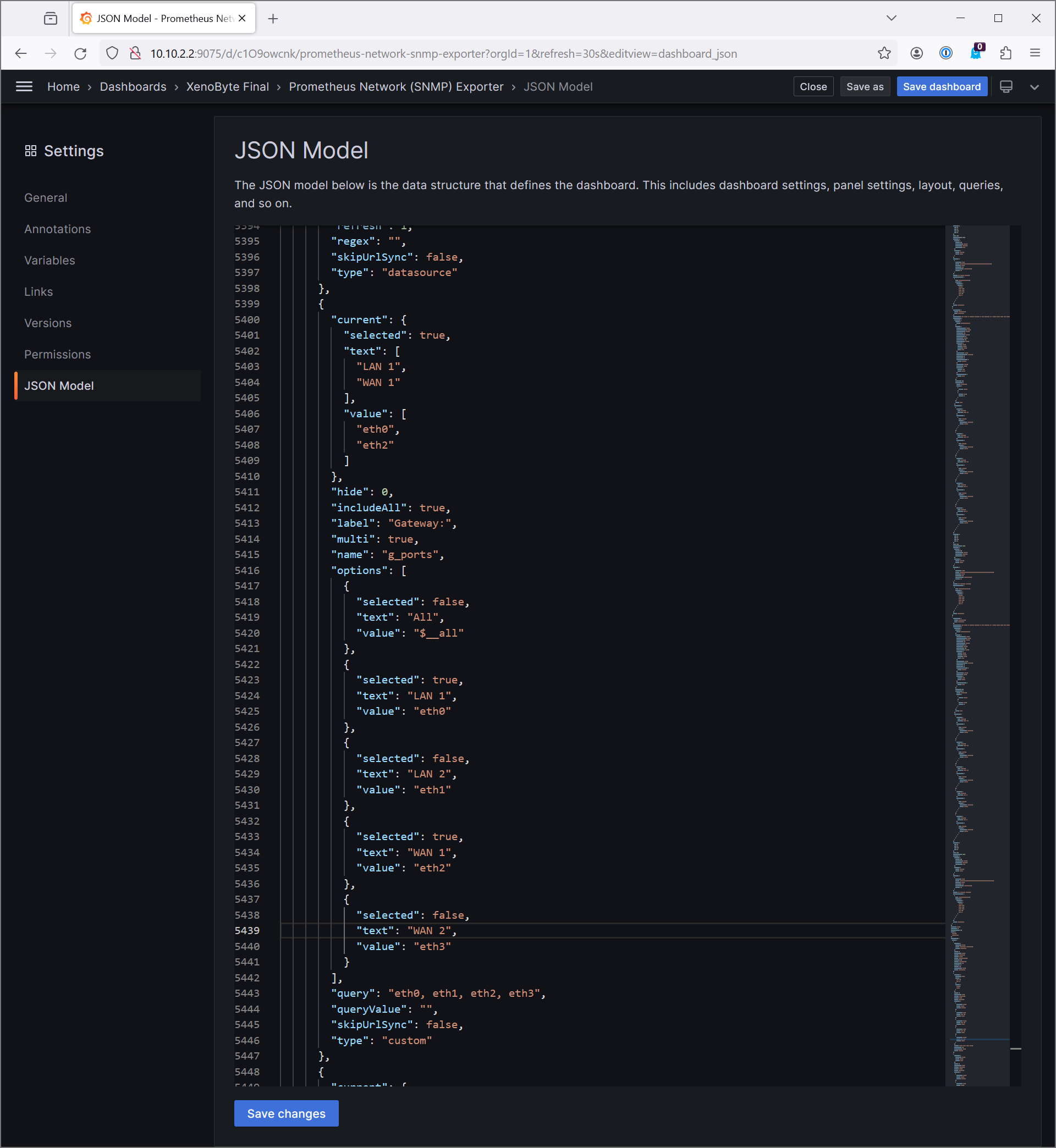Open the list all tabs dropdown

click(x=891, y=18)
